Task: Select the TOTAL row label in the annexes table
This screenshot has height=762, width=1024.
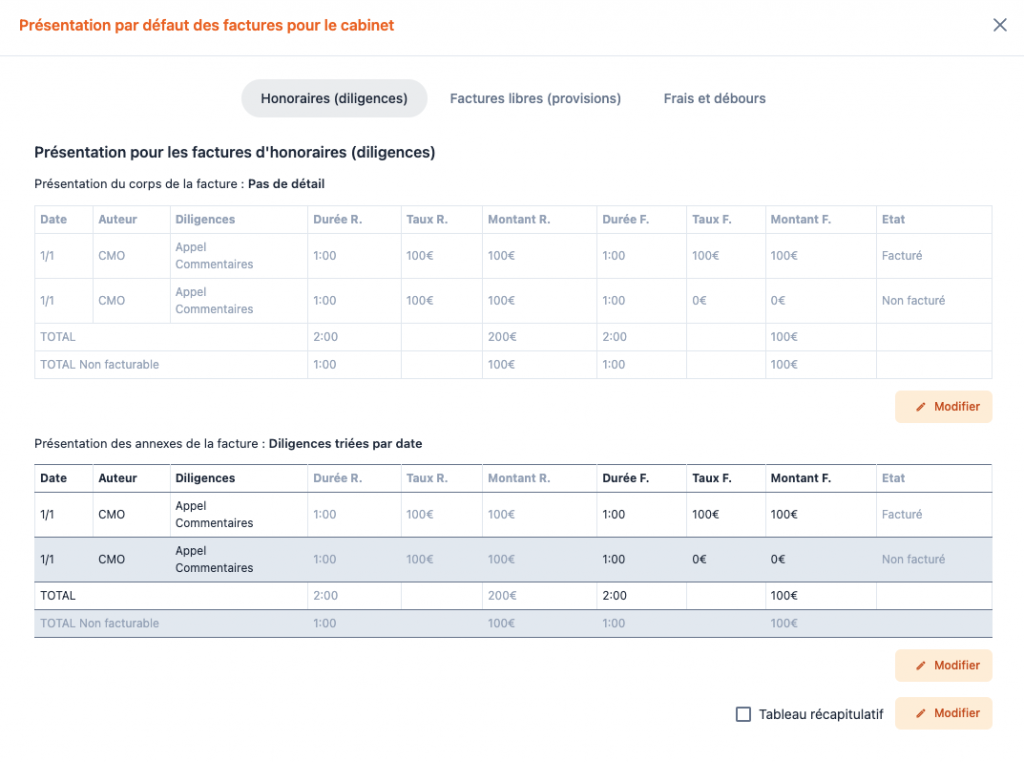Action: (58, 596)
